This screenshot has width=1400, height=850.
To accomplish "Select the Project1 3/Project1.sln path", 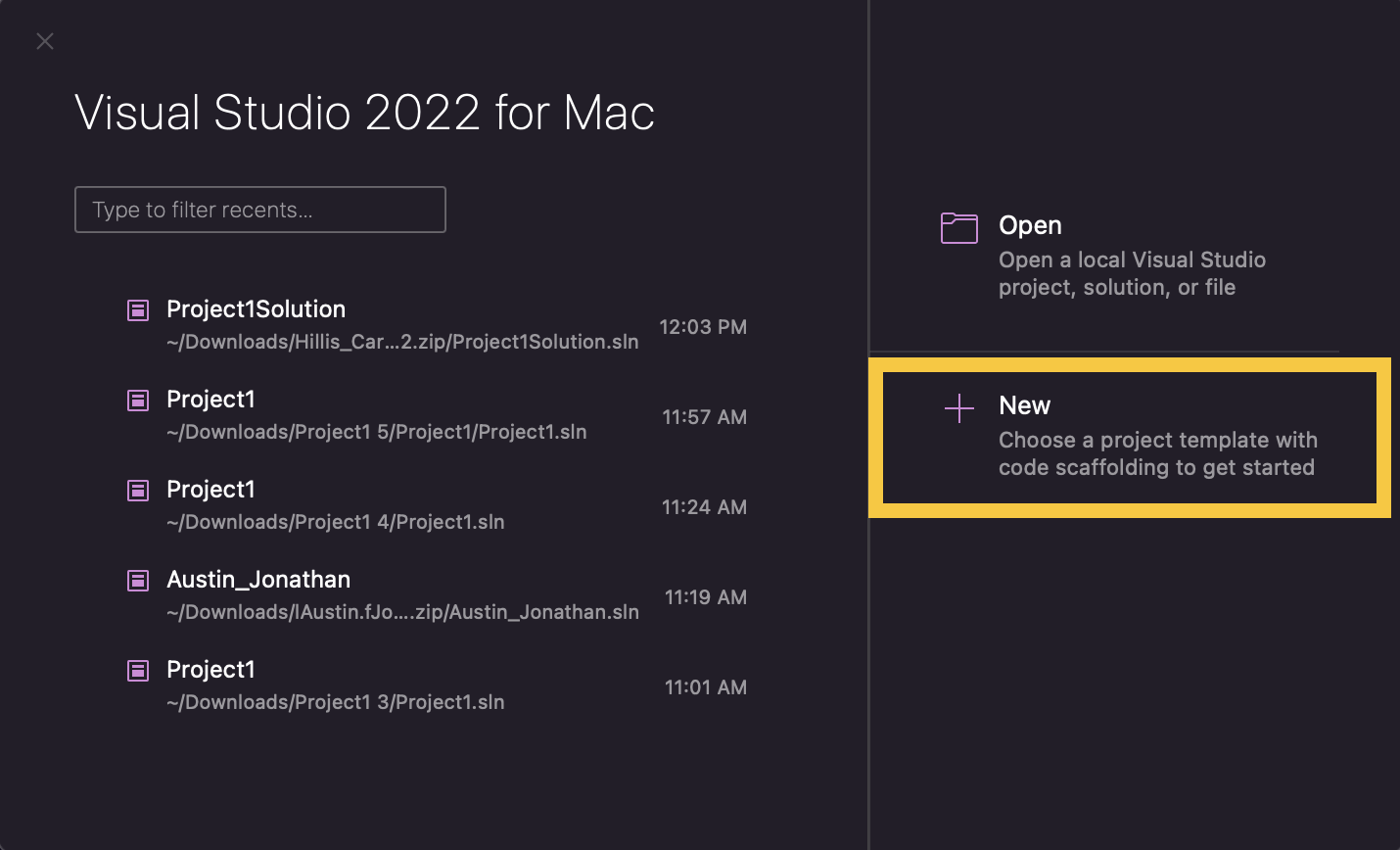I will (x=336, y=702).
